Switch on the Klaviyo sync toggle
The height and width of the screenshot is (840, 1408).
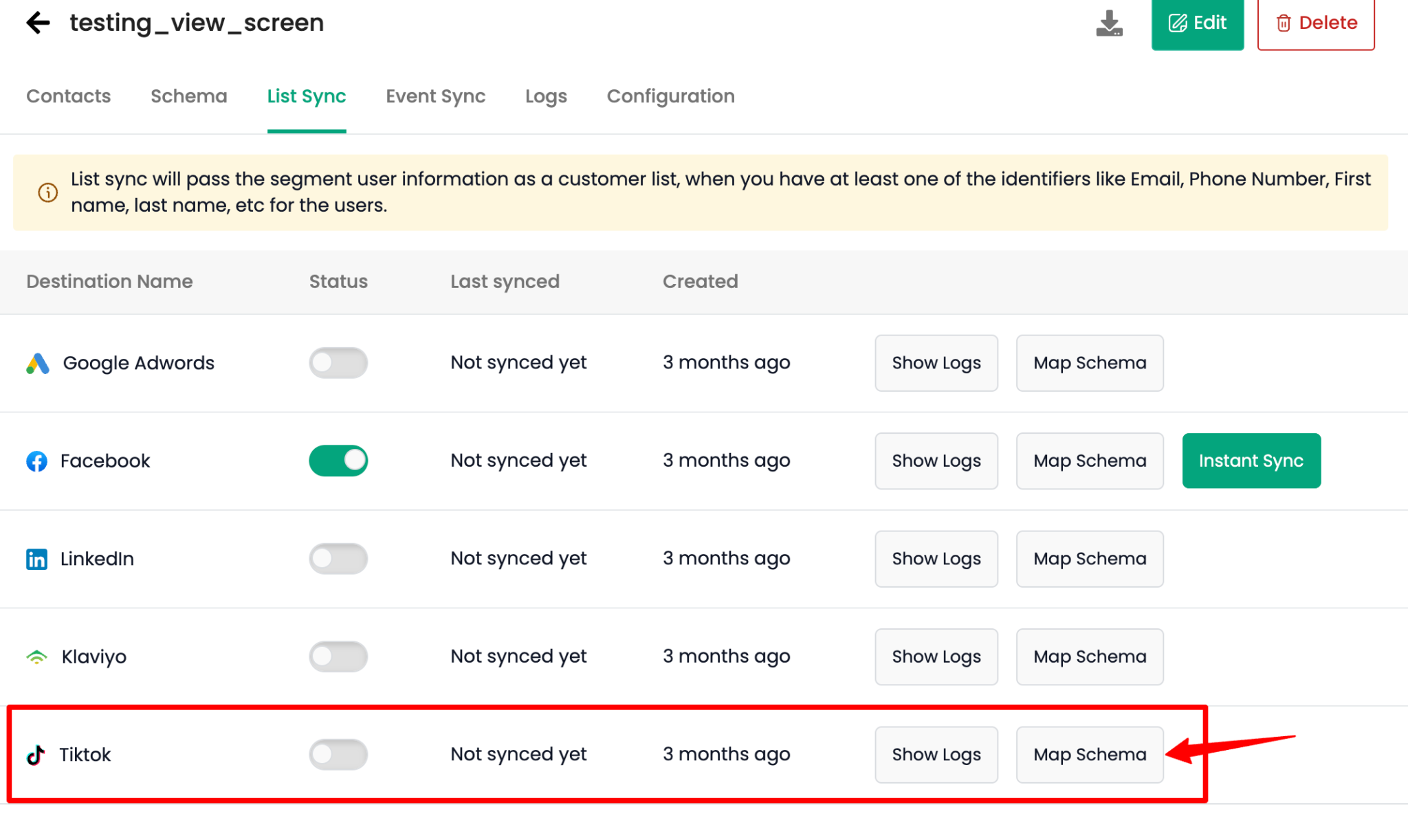338,656
